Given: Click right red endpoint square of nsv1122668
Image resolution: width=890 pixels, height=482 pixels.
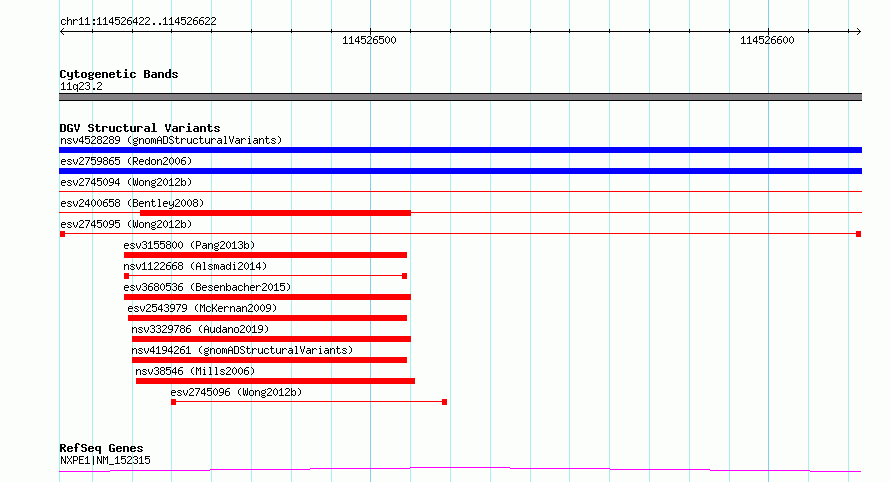Looking at the screenshot, I should click(404, 276).
